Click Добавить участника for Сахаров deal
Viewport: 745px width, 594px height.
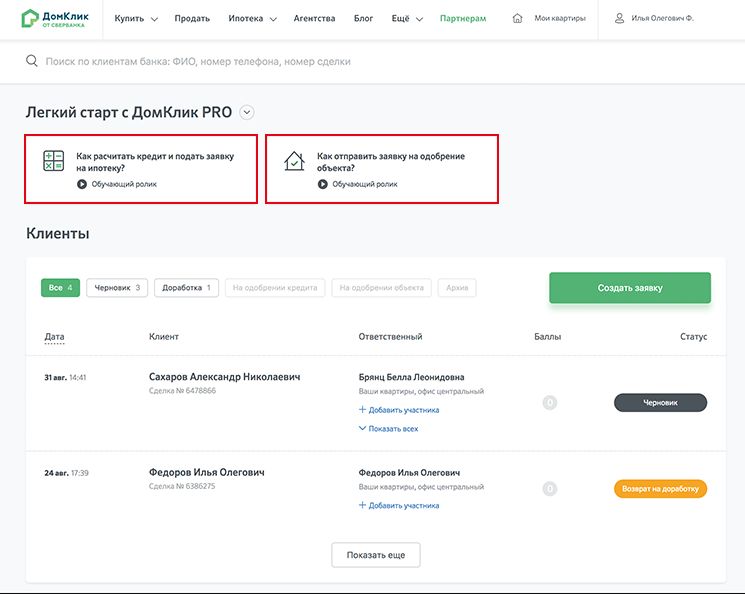399,410
